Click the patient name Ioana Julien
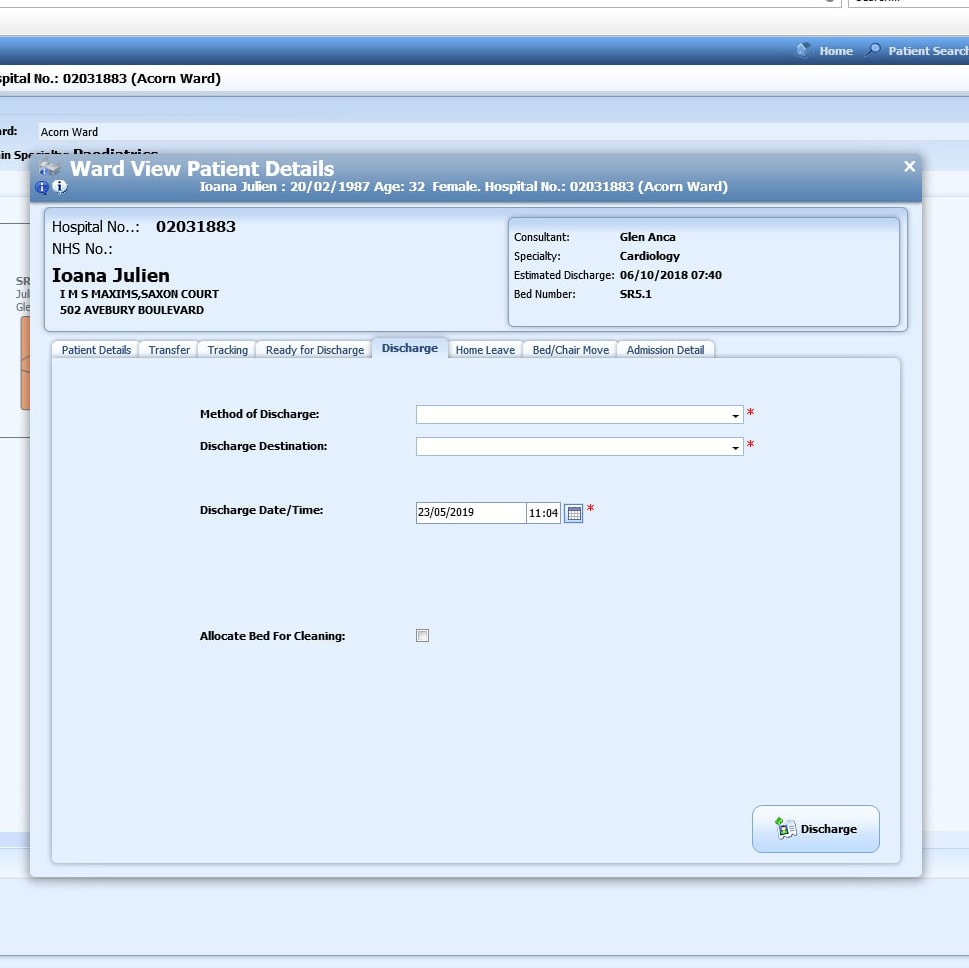 pyautogui.click(x=111, y=275)
